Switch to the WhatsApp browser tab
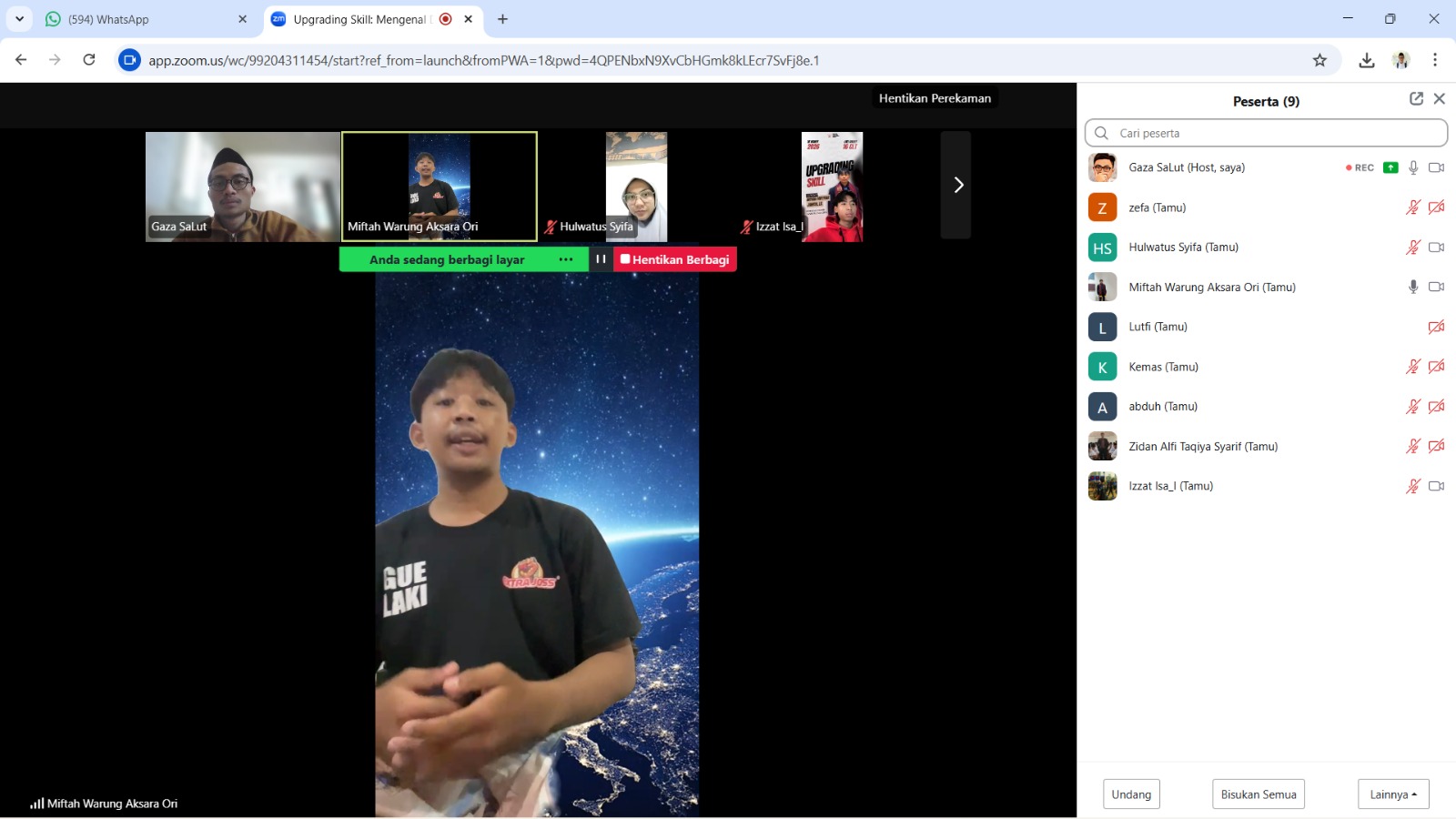This screenshot has height=819, width=1456. (118, 18)
